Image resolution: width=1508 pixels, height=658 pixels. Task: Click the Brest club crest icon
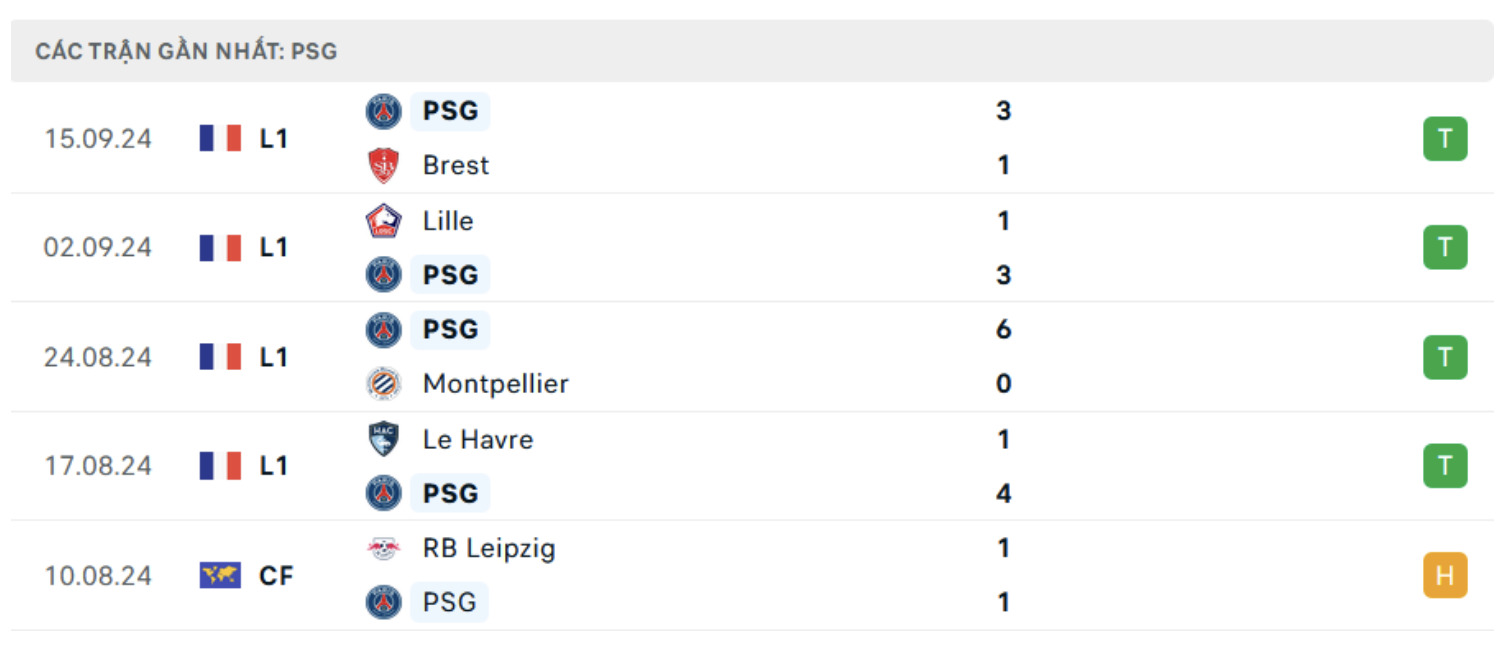pyautogui.click(x=384, y=165)
